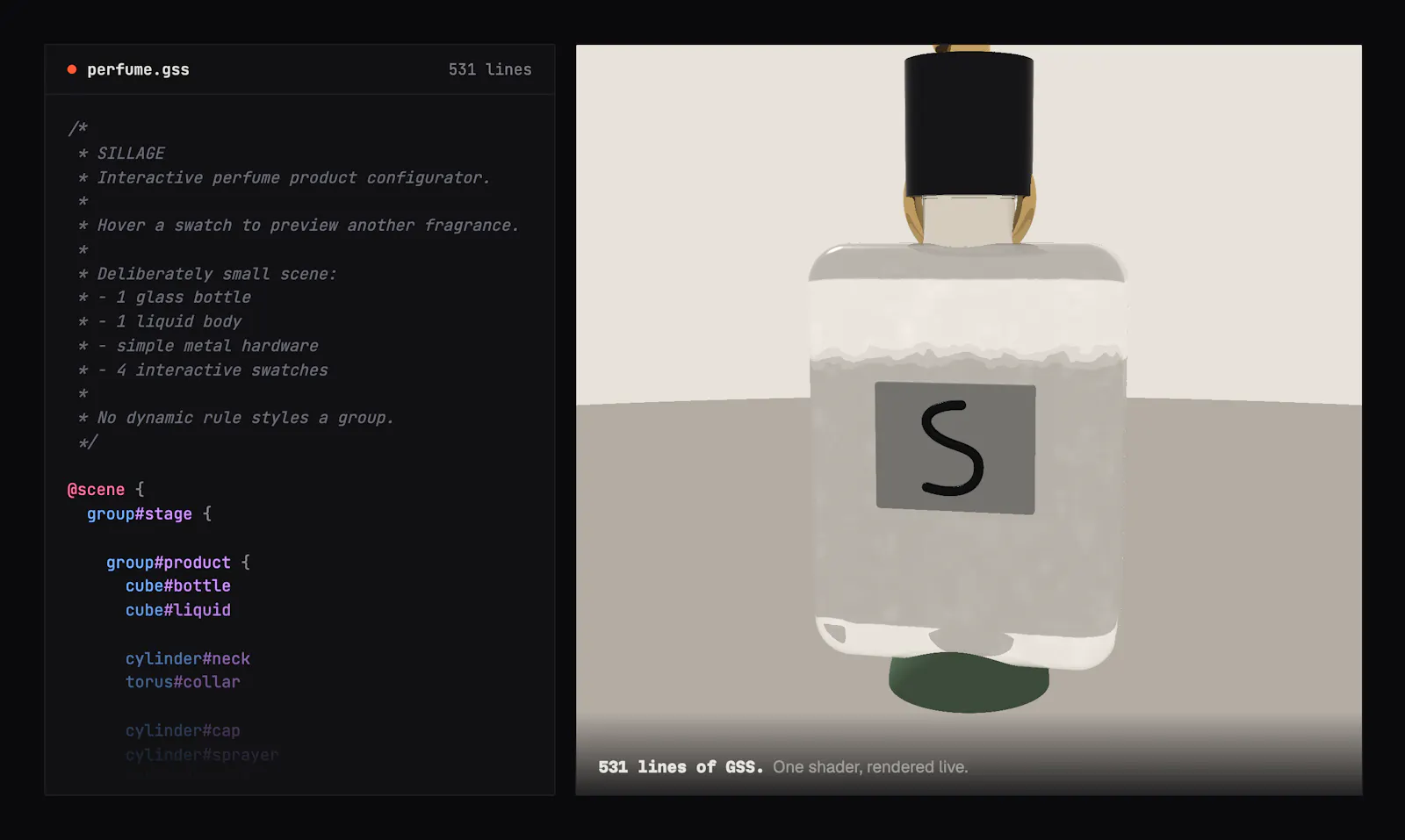The width and height of the screenshot is (1405, 840).
Task: Click the cylinder#cap code line
Action: click(182, 730)
